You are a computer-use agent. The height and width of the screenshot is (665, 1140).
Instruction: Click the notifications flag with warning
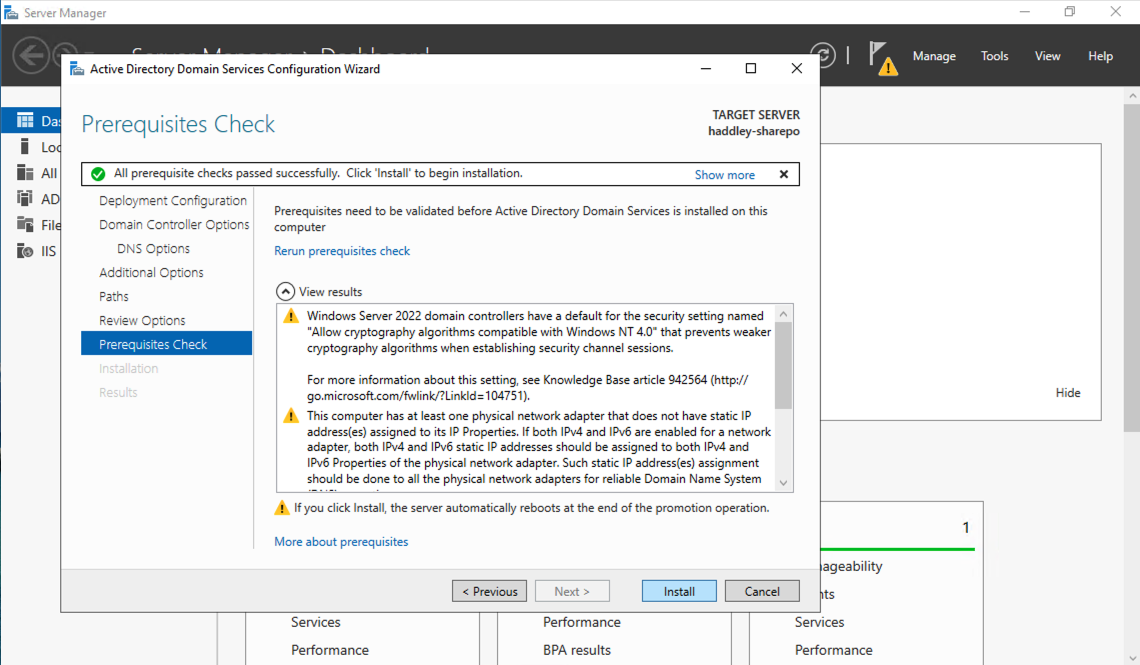pos(883,57)
